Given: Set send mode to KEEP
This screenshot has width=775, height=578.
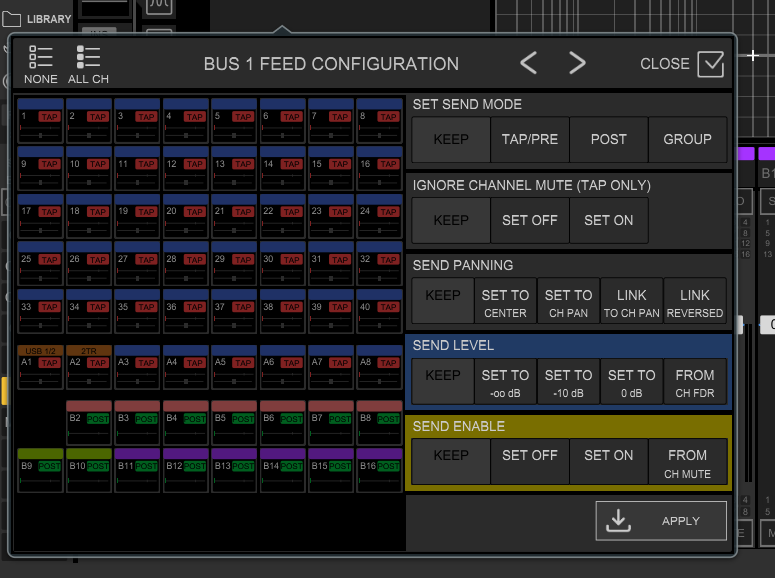Looking at the screenshot, I should tap(451, 139).
